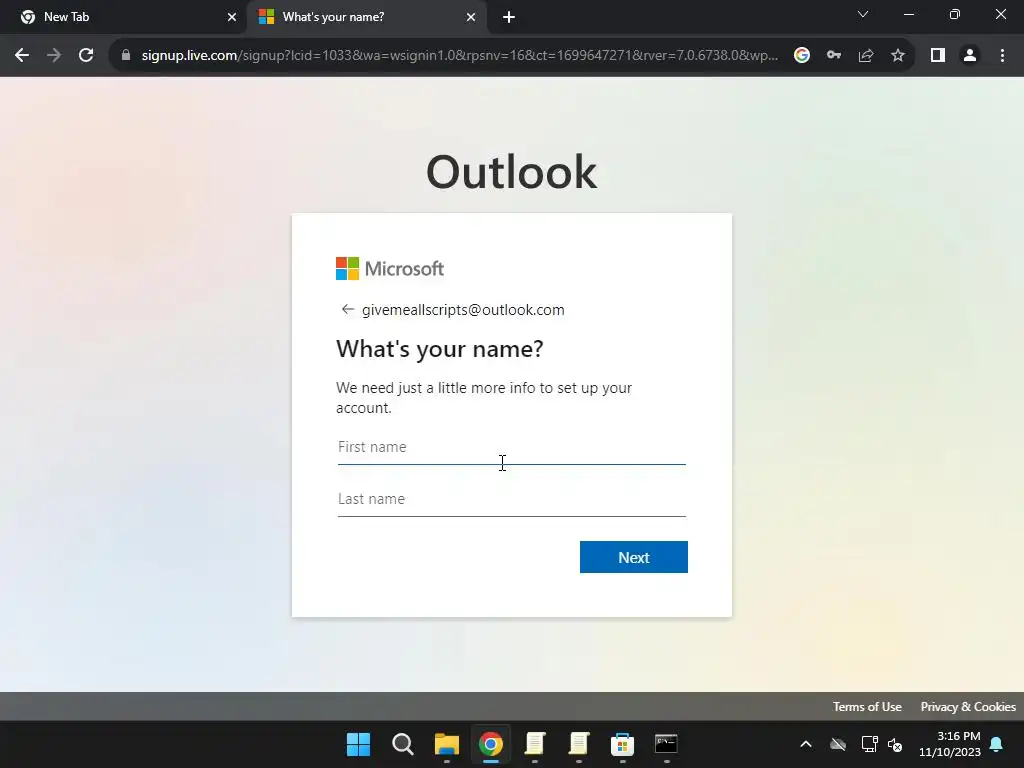Click the browser forward arrow

pos(54,56)
